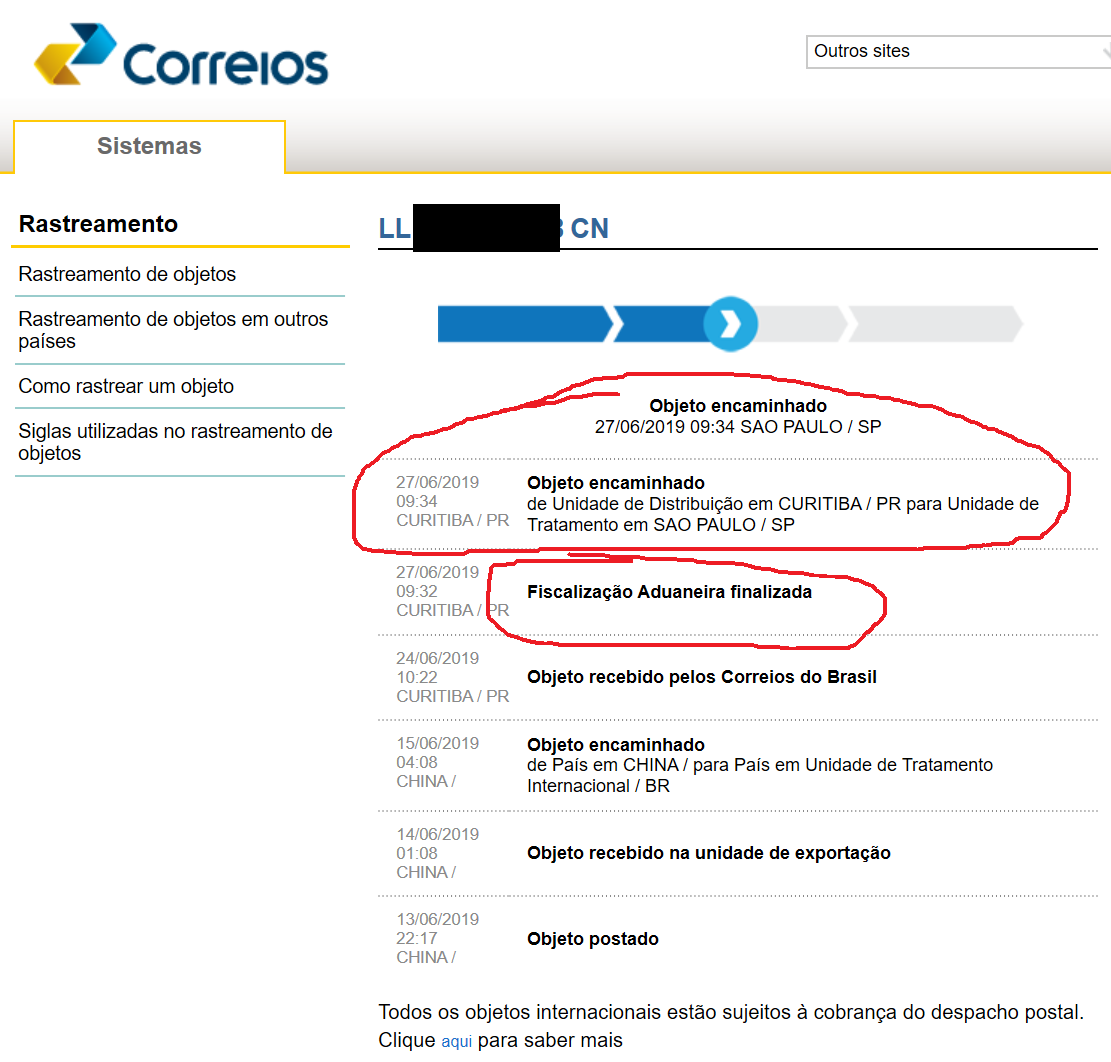
Task: Click the circular chevron progress marker
Action: pos(731,324)
